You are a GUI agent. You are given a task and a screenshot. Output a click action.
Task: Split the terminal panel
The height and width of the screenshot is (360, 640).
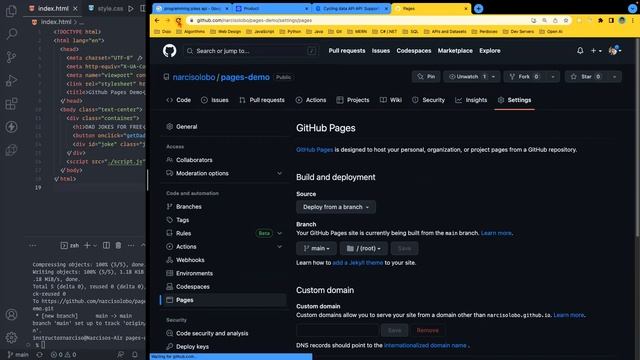(x=106, y=245)
